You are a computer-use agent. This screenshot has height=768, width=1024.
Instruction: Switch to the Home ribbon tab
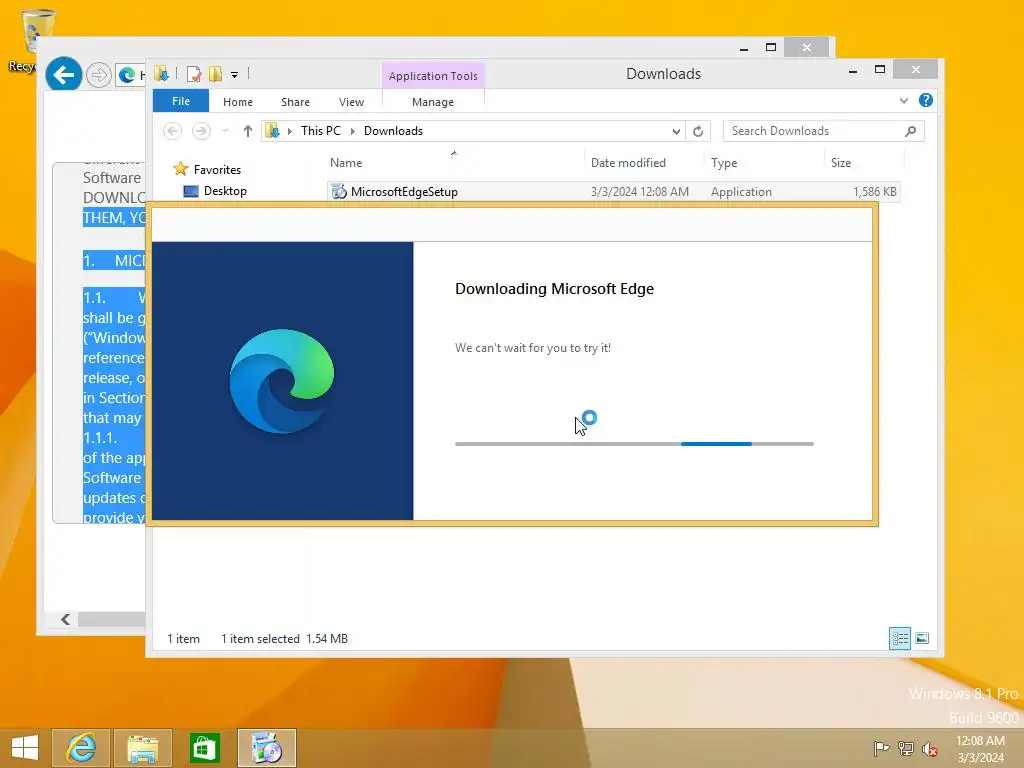pos(238,102)
